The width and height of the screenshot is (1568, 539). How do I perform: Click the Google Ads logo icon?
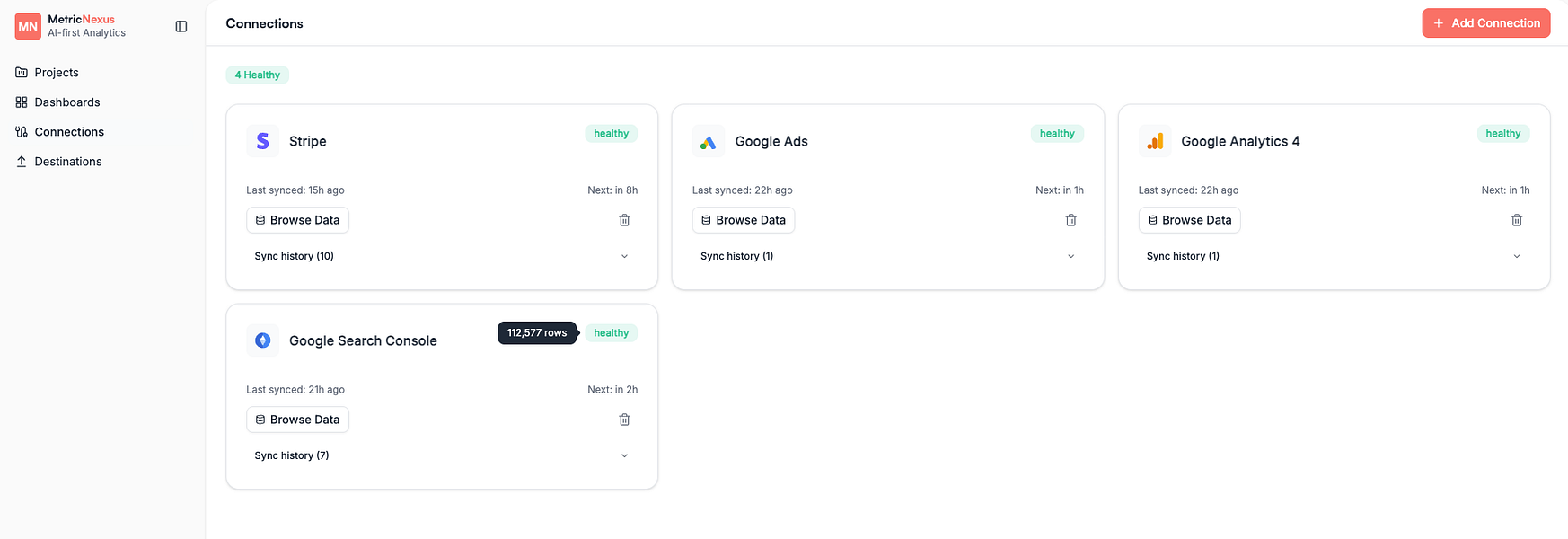point(709,141)
